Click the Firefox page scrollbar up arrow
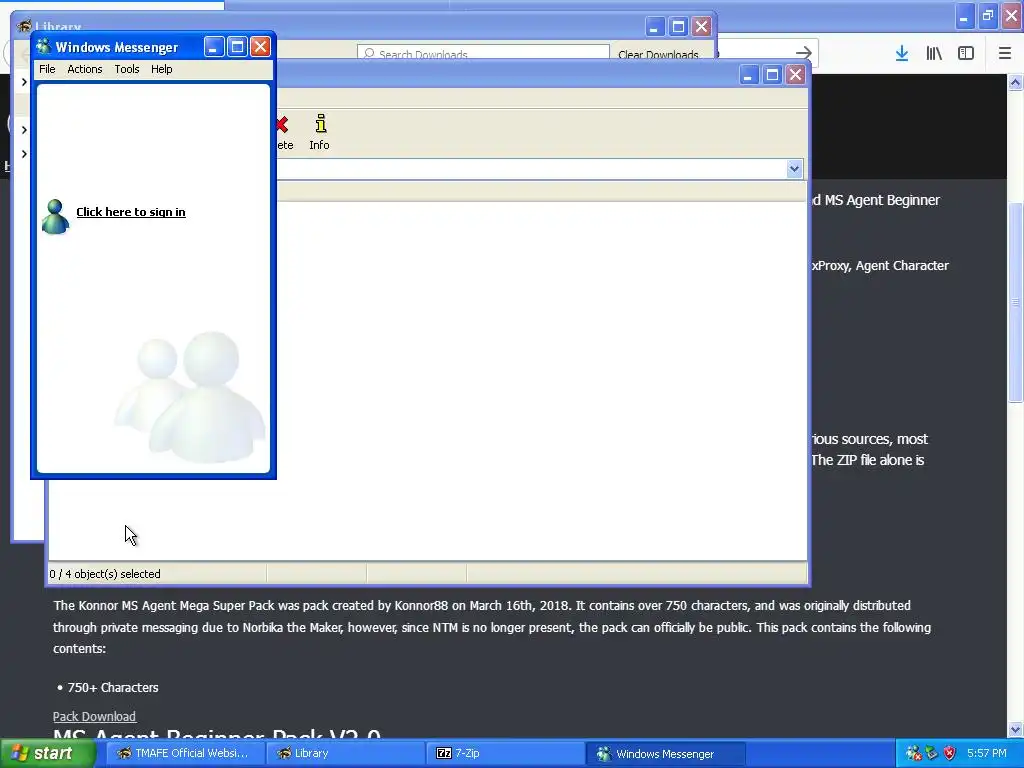1024x768 pixels. click(1016, 82)
